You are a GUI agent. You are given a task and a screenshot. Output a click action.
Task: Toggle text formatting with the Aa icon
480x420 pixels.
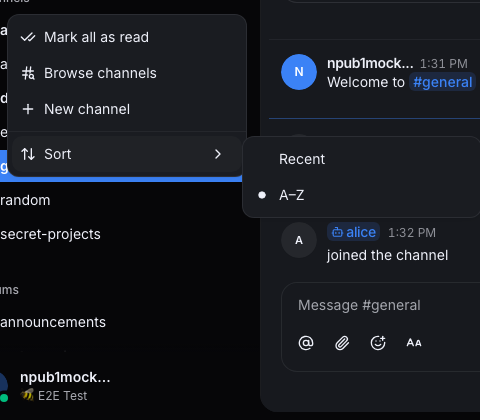(414, 343)
